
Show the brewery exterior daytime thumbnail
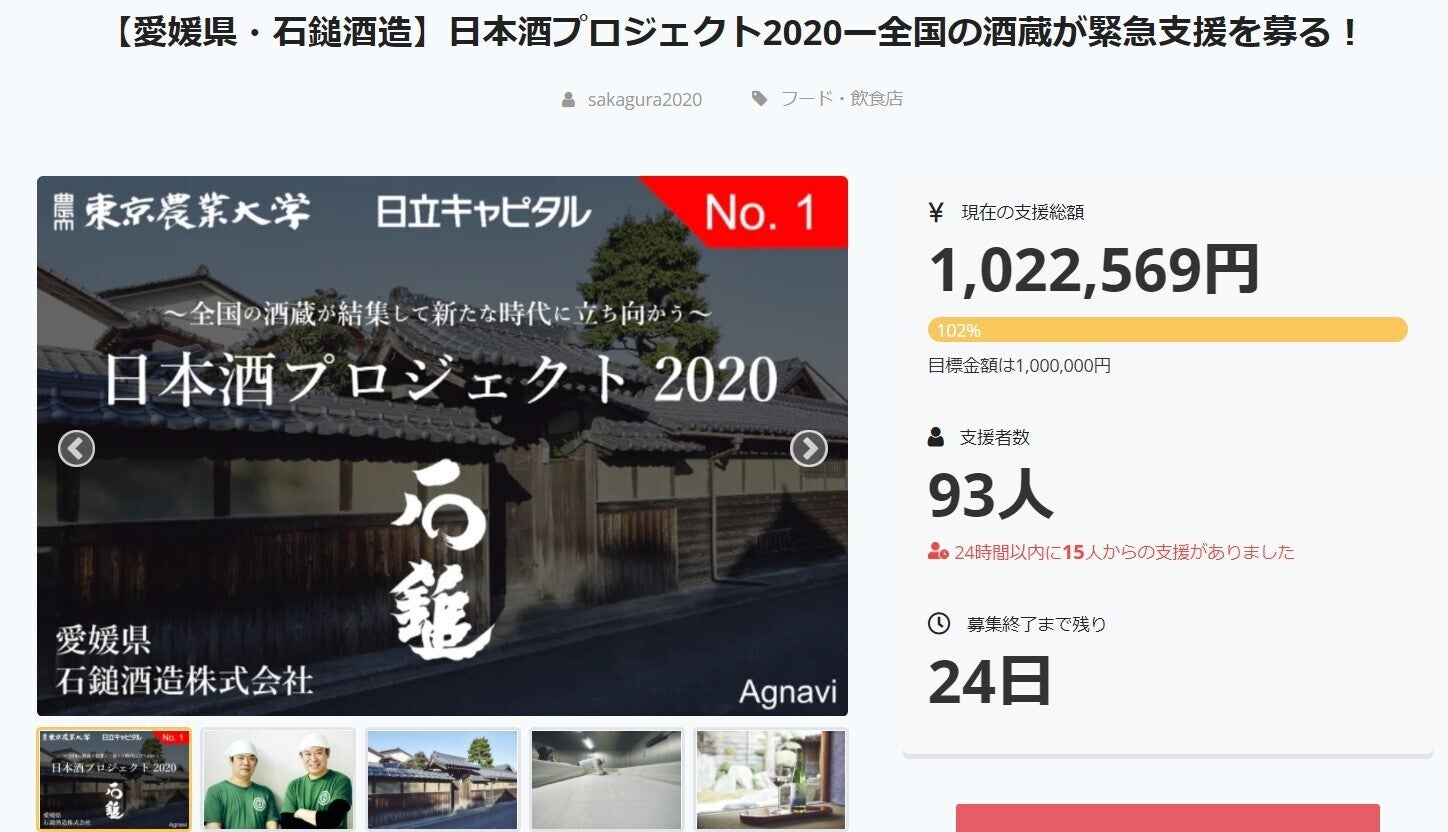[x=442, y=780]
